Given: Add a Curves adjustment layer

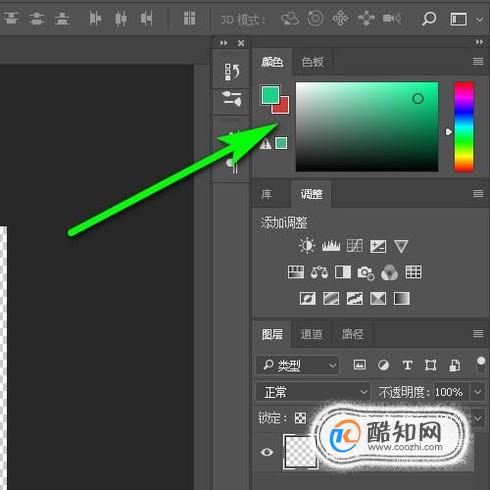Looking at the screenshot, I should 354,246.
